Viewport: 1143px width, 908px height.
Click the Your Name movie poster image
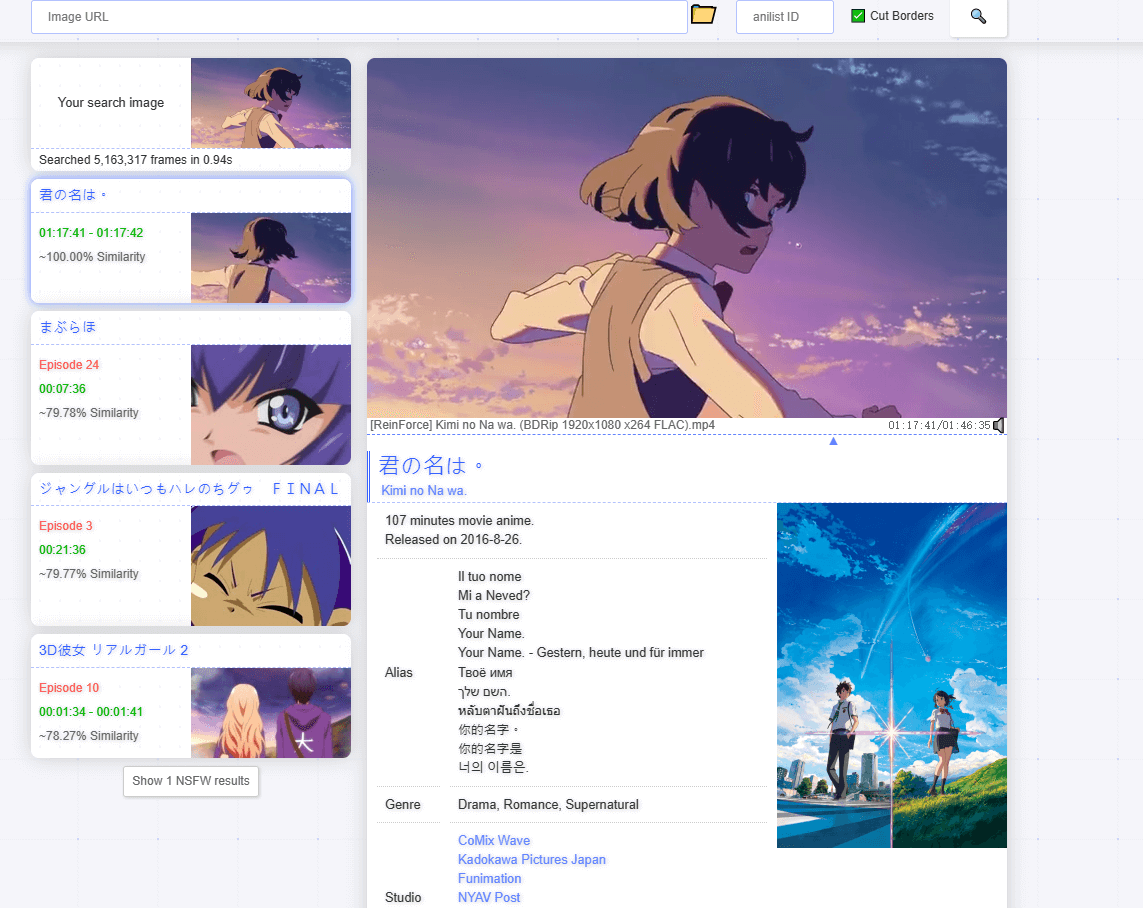click(x=892, y=675)
